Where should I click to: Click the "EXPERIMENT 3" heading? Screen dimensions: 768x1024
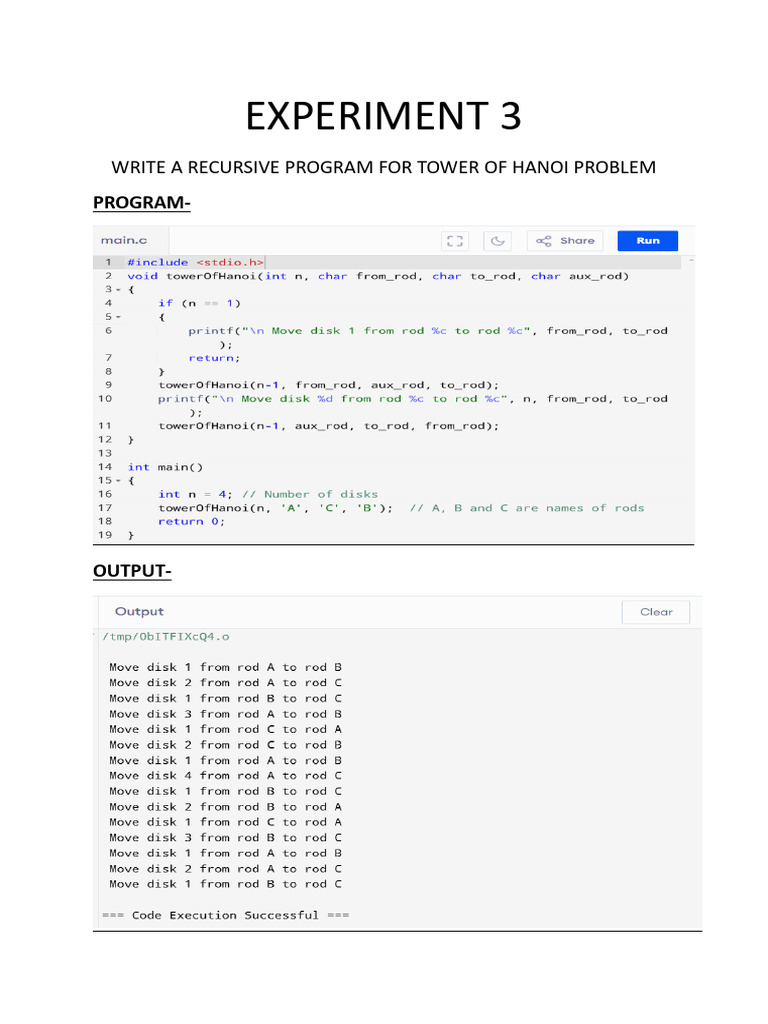click(x=383, y=116)
